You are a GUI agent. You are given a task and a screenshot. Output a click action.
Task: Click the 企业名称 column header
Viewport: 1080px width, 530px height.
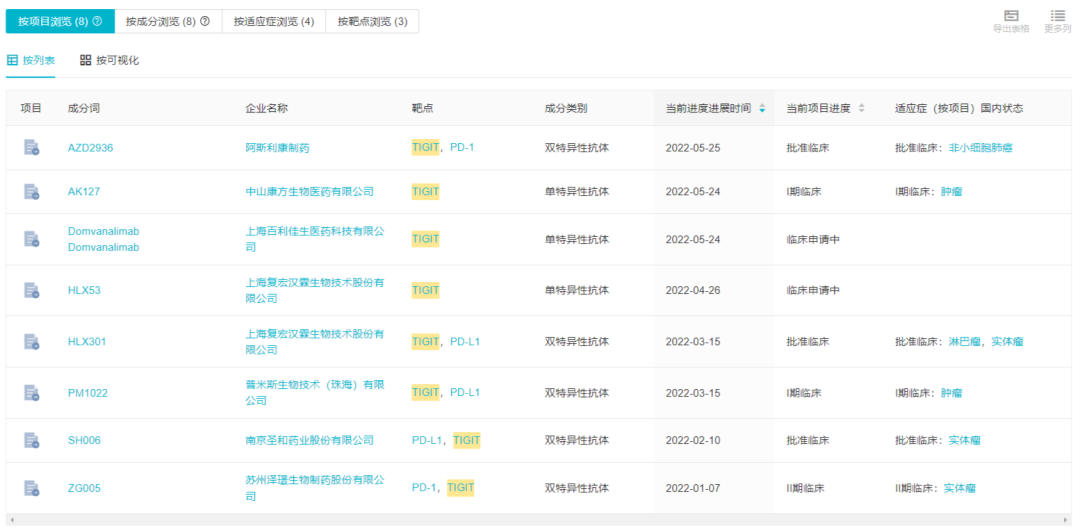(267, 109)
